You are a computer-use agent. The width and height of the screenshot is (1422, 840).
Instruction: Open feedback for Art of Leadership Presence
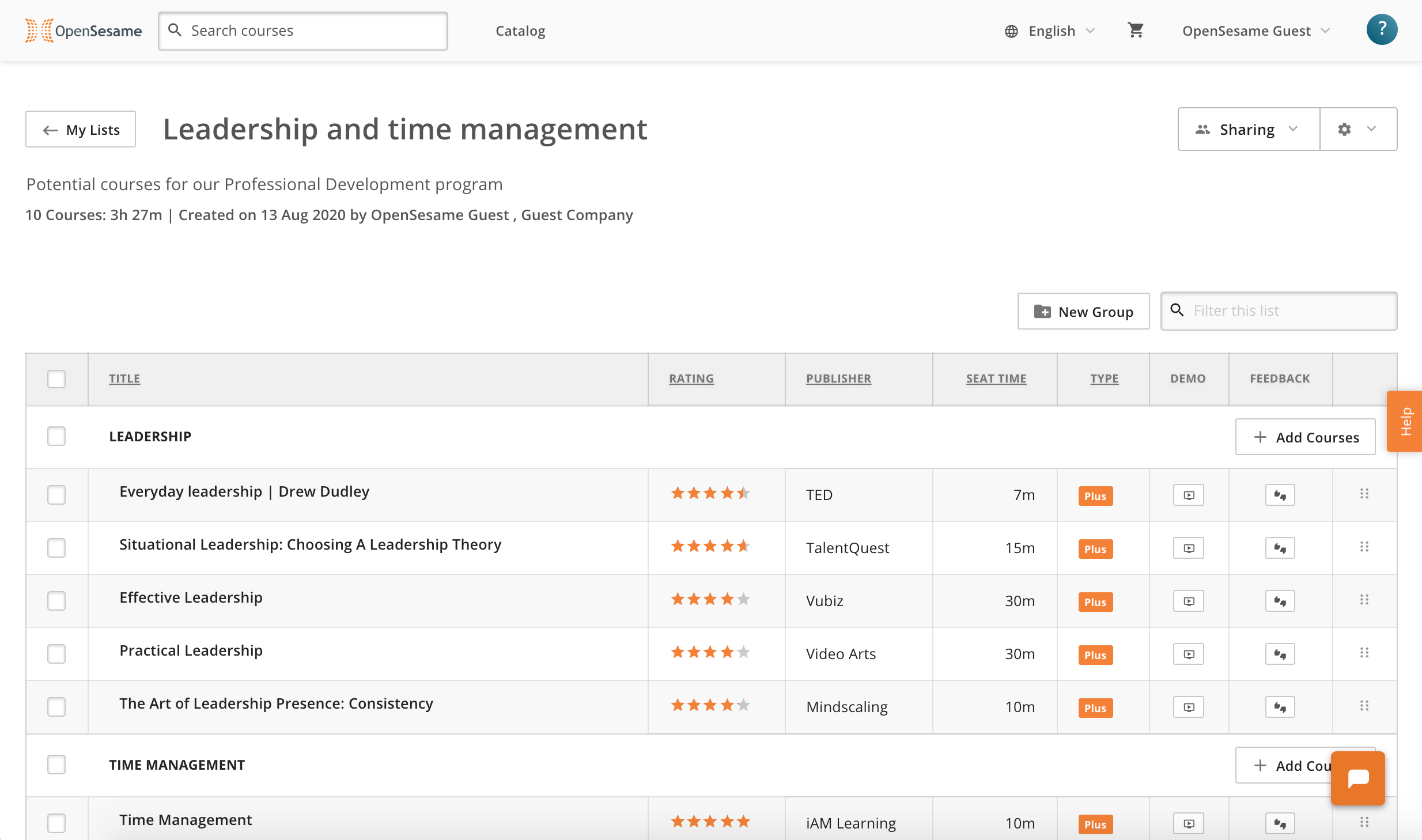coord(1280,707)
